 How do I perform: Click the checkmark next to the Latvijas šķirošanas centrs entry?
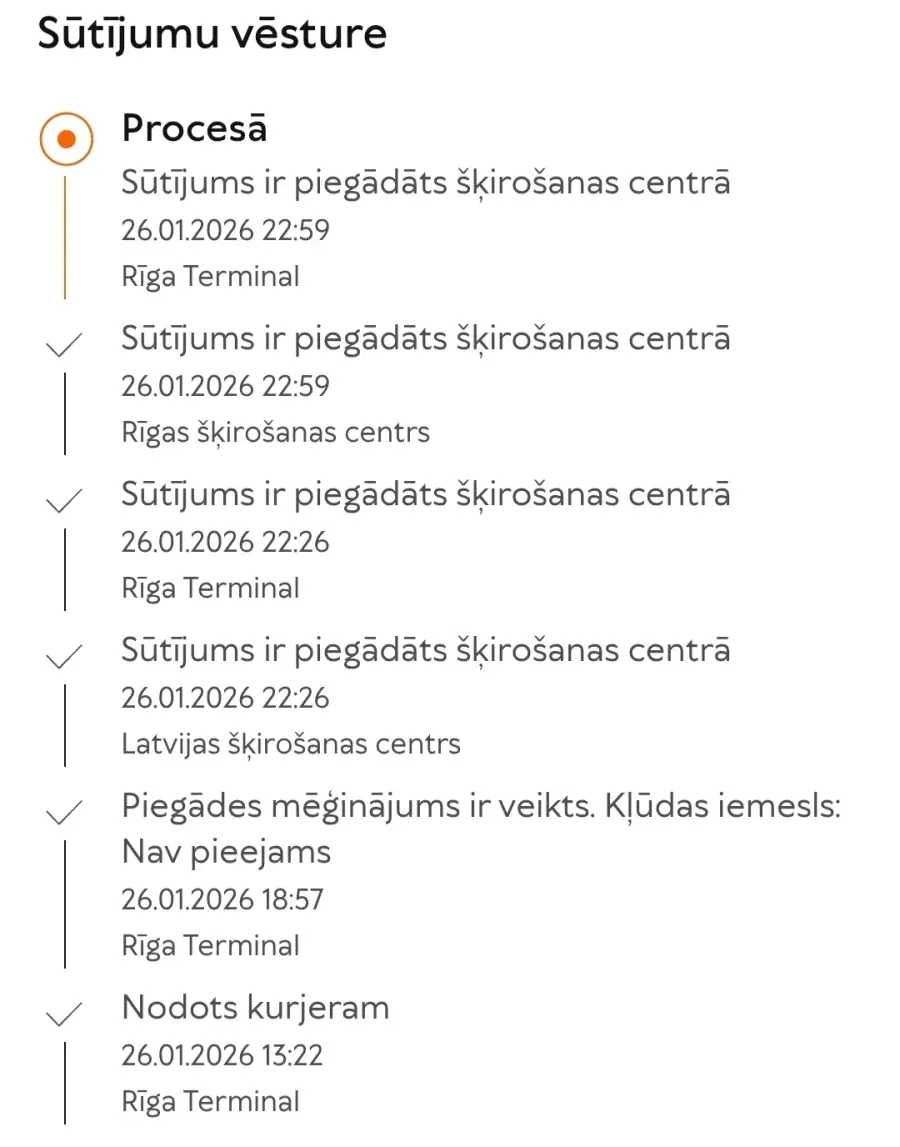(65, 656)
